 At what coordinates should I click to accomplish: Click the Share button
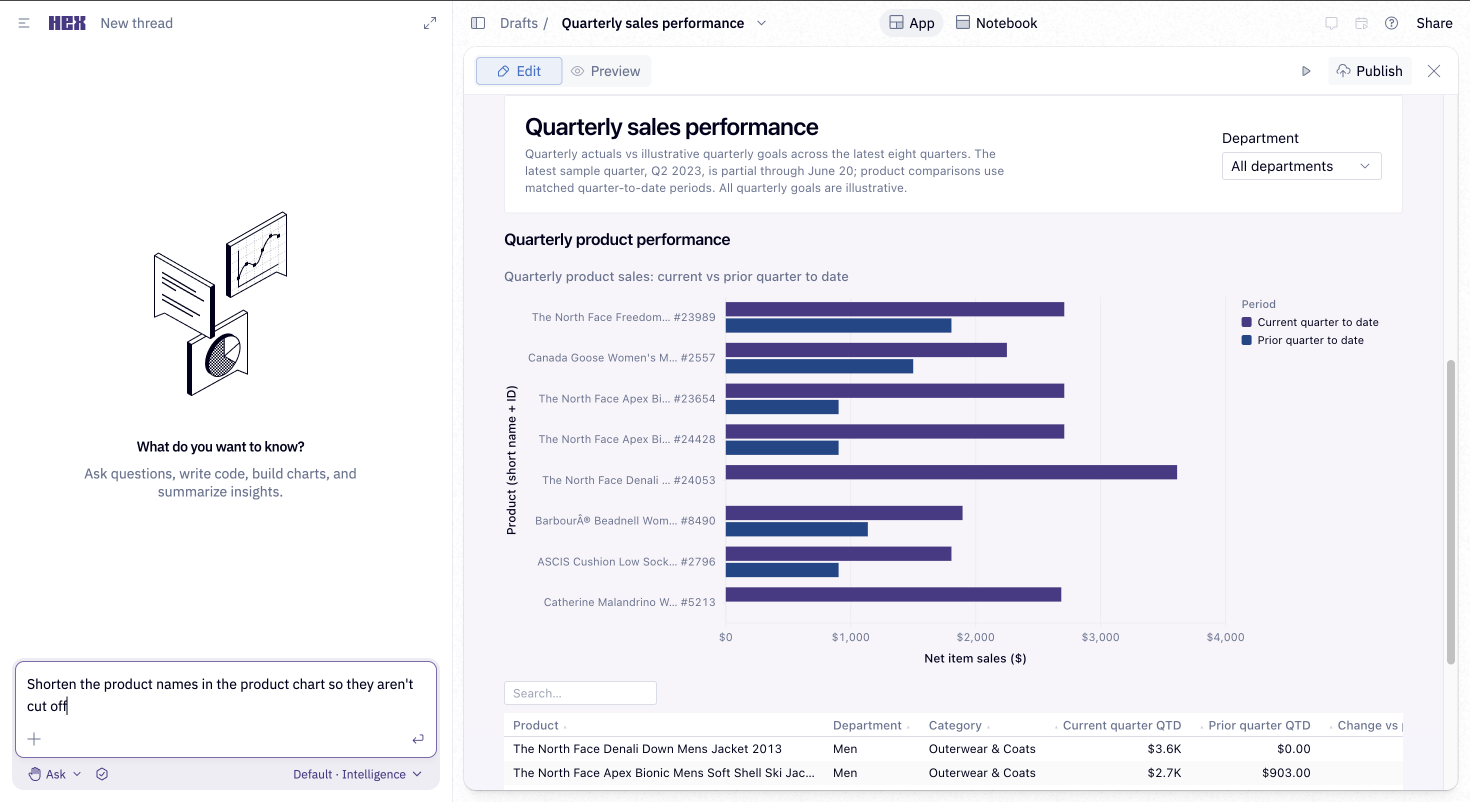click(x=1434, y=23)
